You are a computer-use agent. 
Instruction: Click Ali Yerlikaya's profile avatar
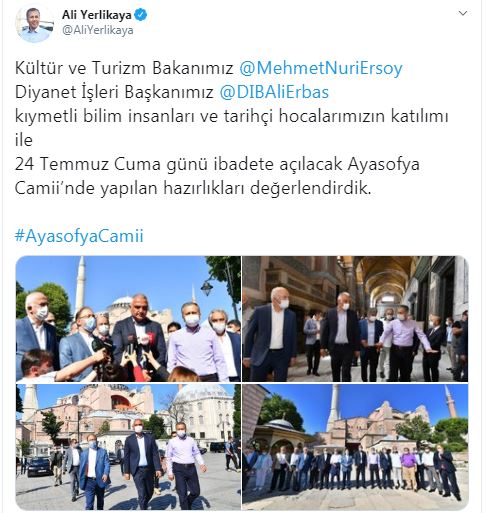coord(35,23)
